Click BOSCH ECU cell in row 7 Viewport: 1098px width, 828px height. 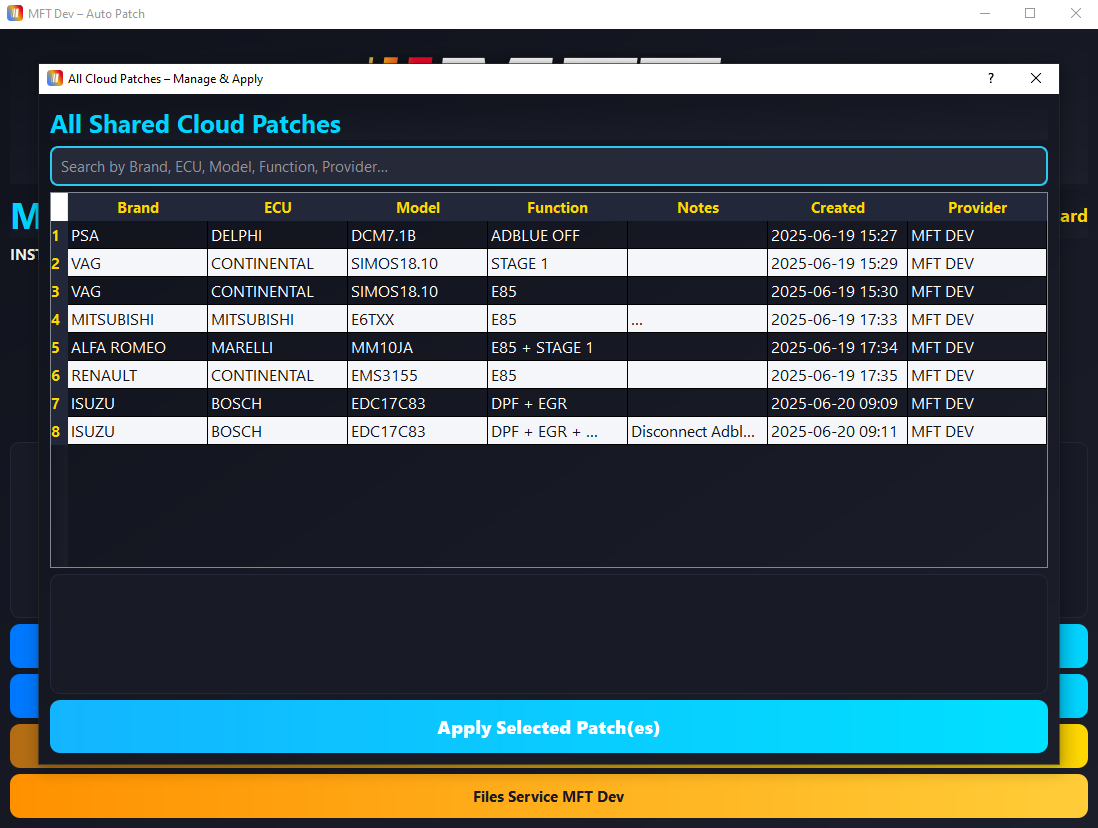pyautogui.click(x=277, y=403)
